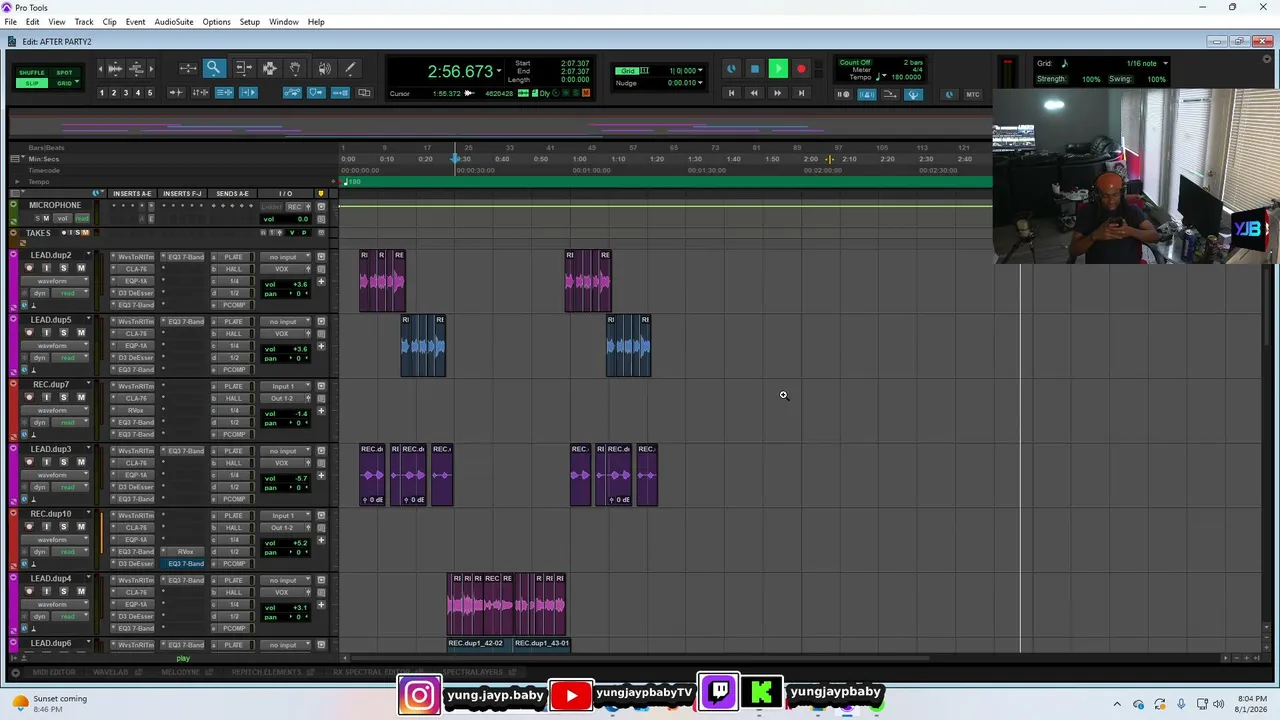Image resolution: width=1280 pixels, height=720 pixels.
Task: Open the RVox insert on REC.dup10
Action: [185, 552]
